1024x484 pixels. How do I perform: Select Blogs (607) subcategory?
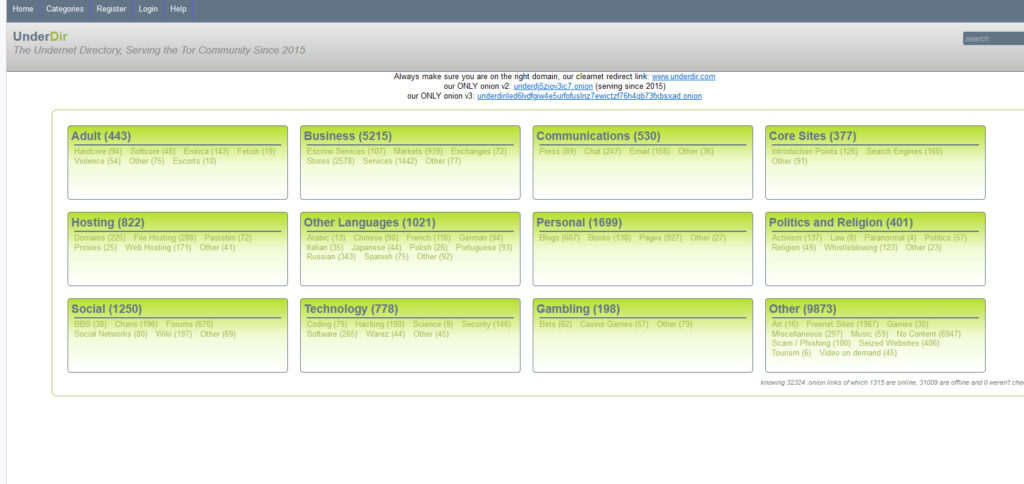[560, 238]
